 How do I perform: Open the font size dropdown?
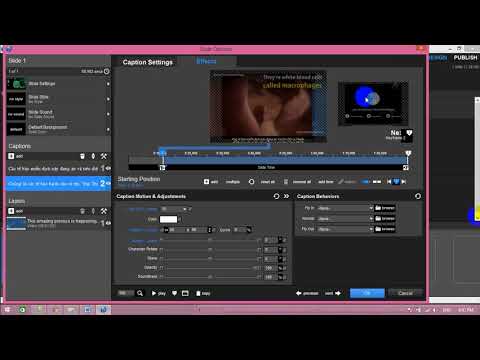(x=174, y=209)
